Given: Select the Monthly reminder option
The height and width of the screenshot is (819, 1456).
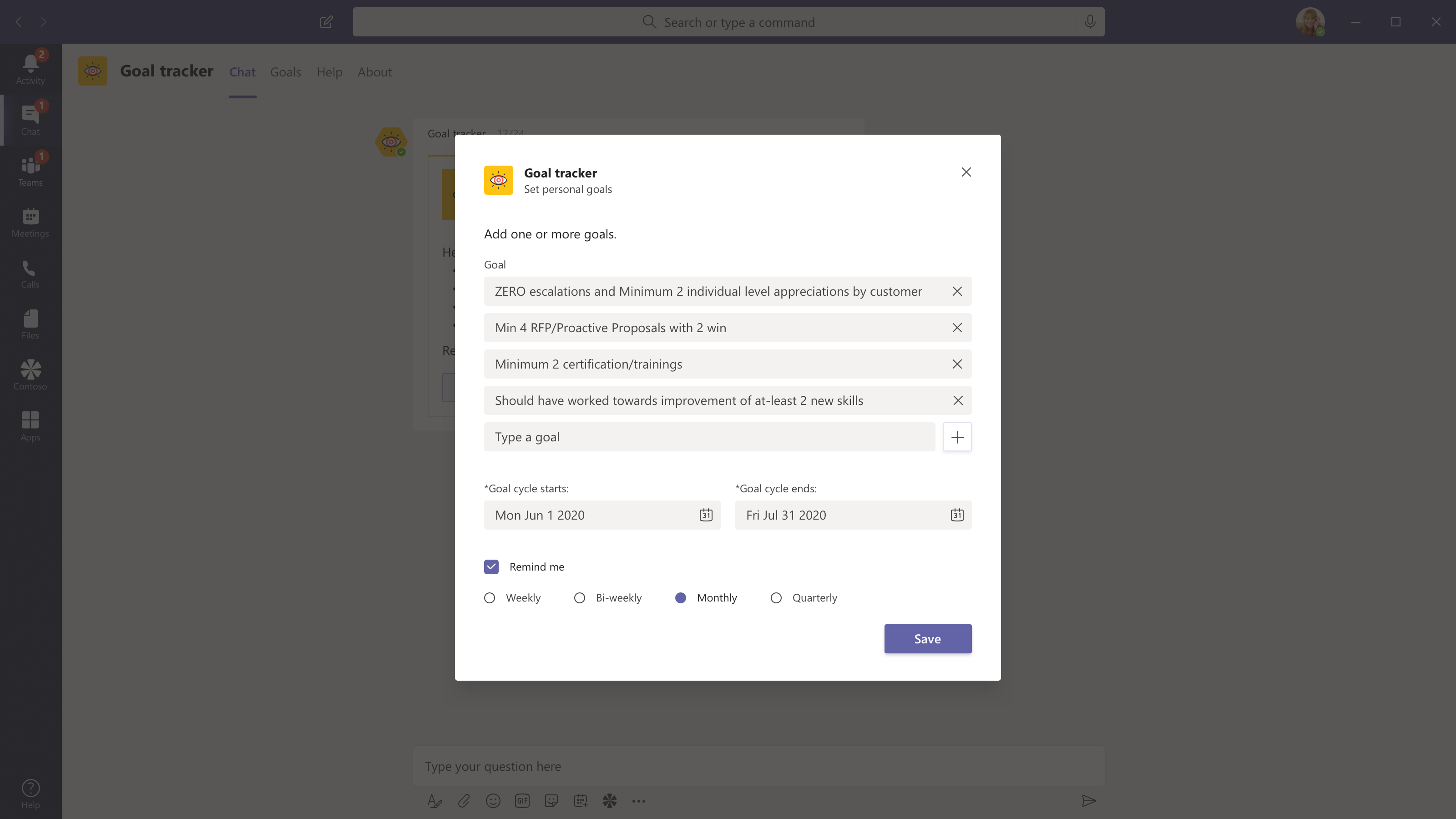Looking at the screenshot, I should coord(681,598).
